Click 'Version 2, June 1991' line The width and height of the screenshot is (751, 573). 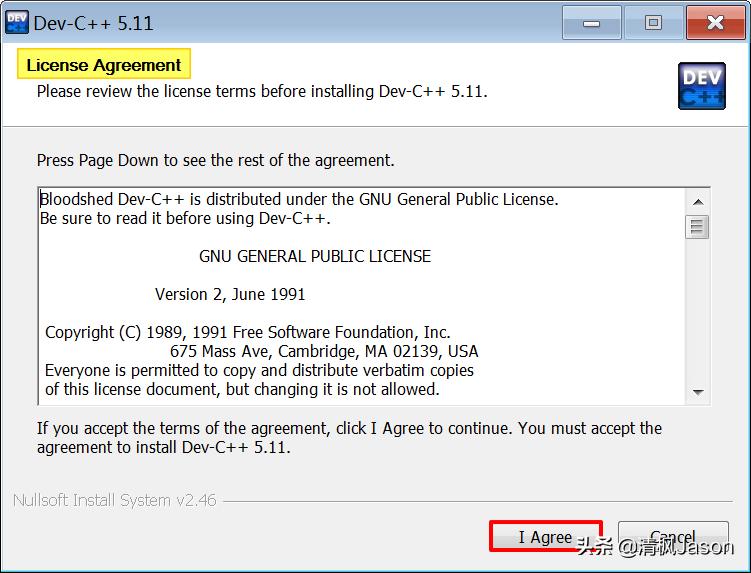point(230,294)
